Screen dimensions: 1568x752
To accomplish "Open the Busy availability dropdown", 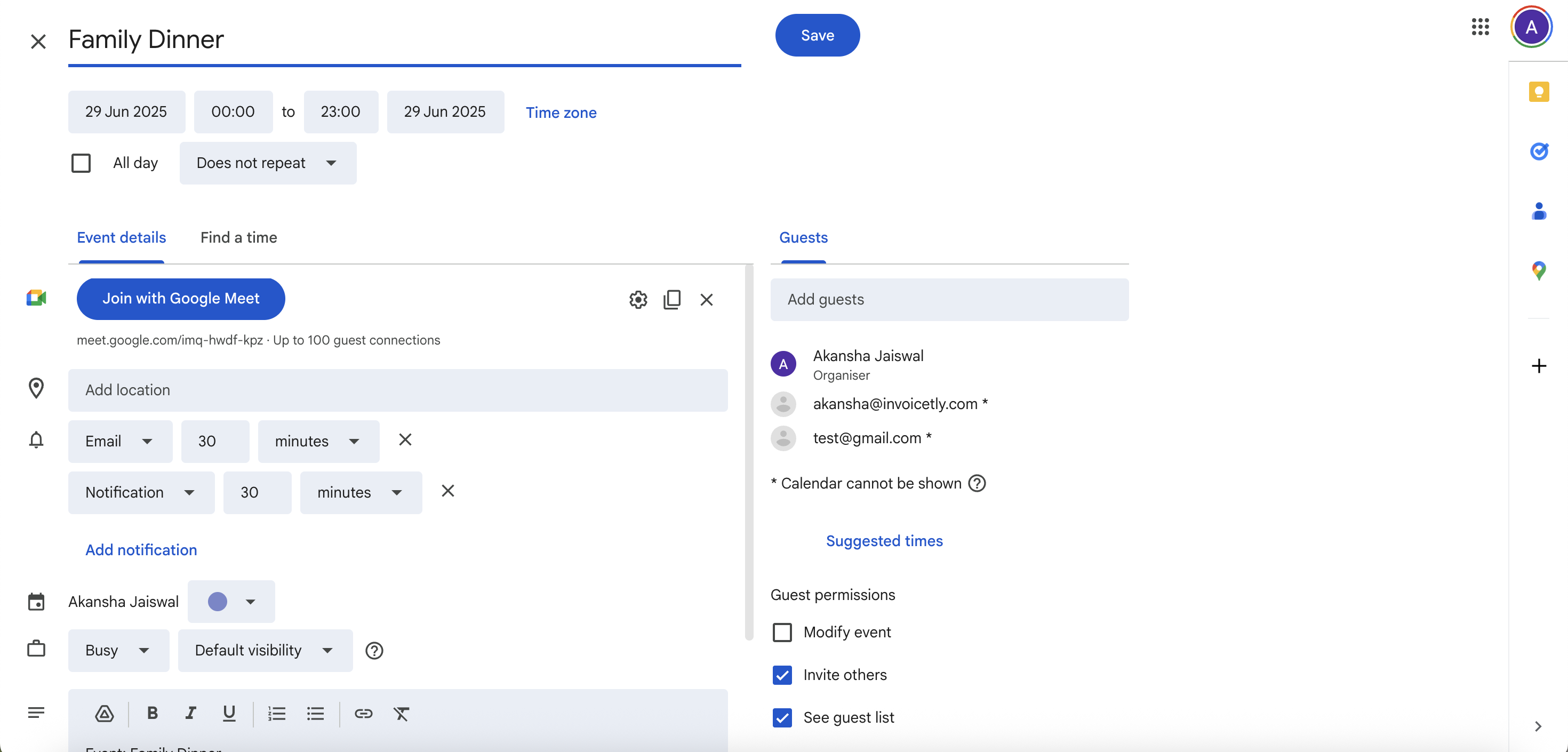I will point(119,650).
